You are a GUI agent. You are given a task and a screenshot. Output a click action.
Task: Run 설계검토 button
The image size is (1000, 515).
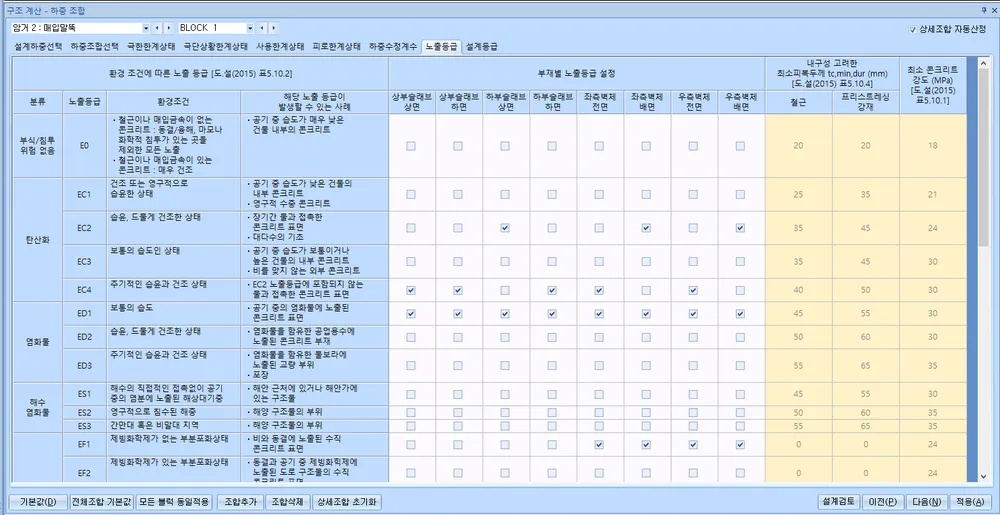coord(840,502)
